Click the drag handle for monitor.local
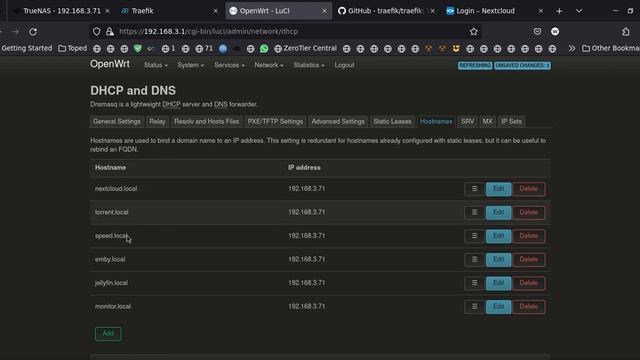The width and height of the screenshot is (640, 360). pos(474,307)
